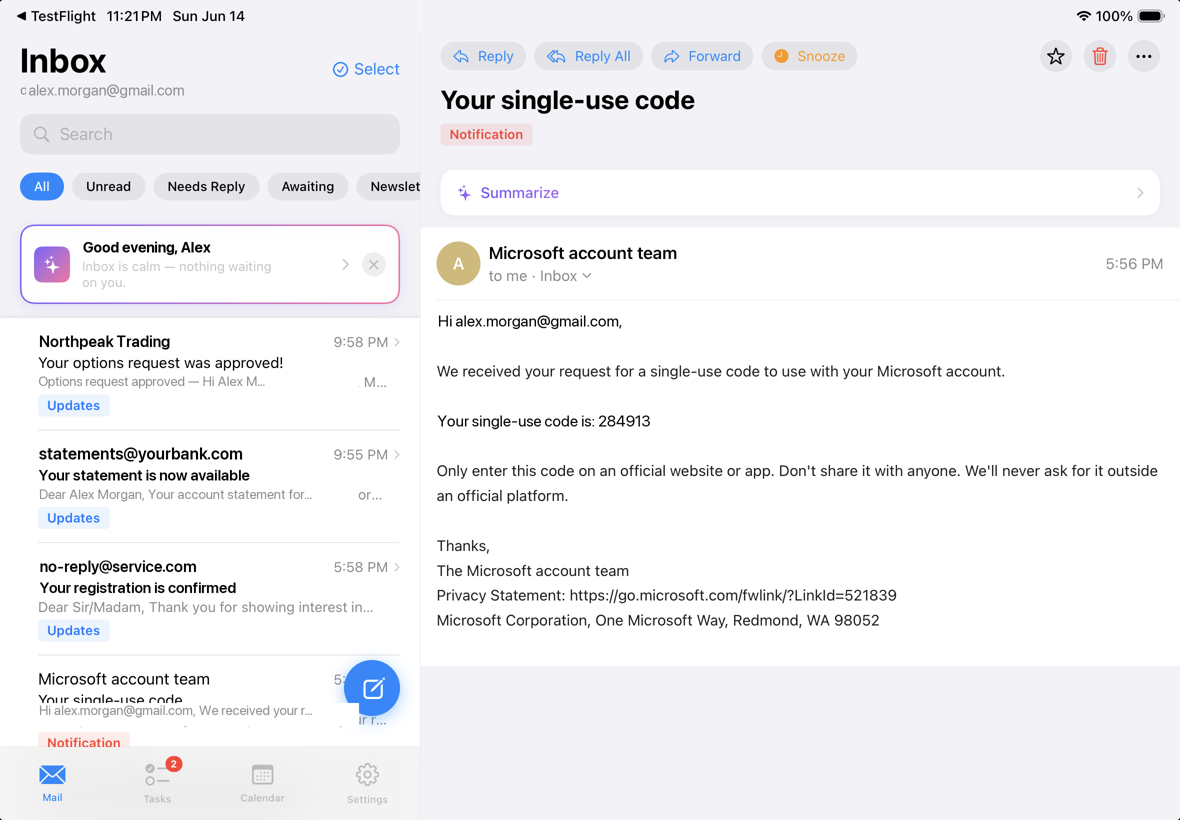The image size is (1180, 820).
Task: Show Awaiting emails filter
Action: [308, 187]
